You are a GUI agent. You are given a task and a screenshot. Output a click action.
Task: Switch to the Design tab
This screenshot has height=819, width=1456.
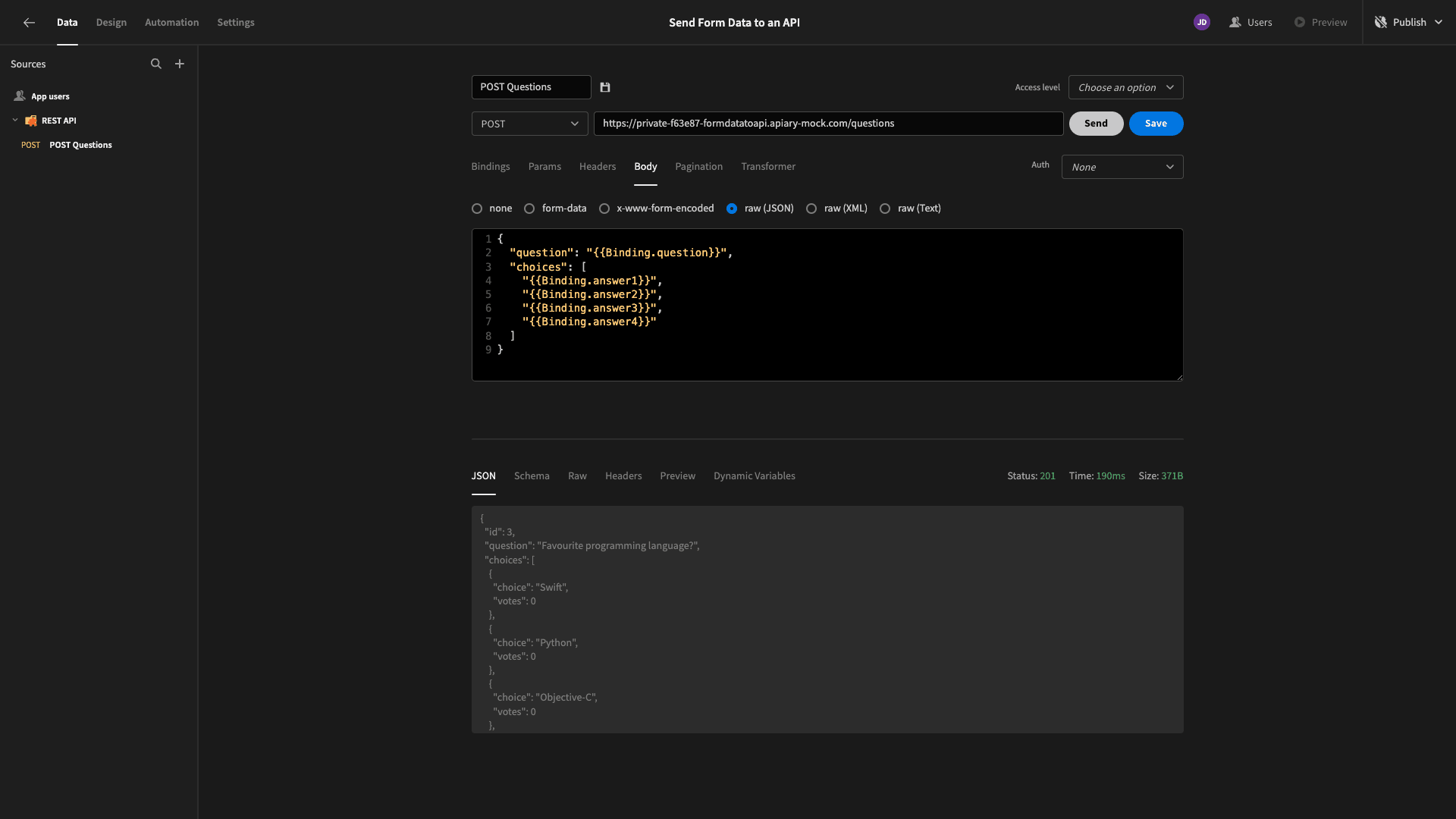pos(111,23)
